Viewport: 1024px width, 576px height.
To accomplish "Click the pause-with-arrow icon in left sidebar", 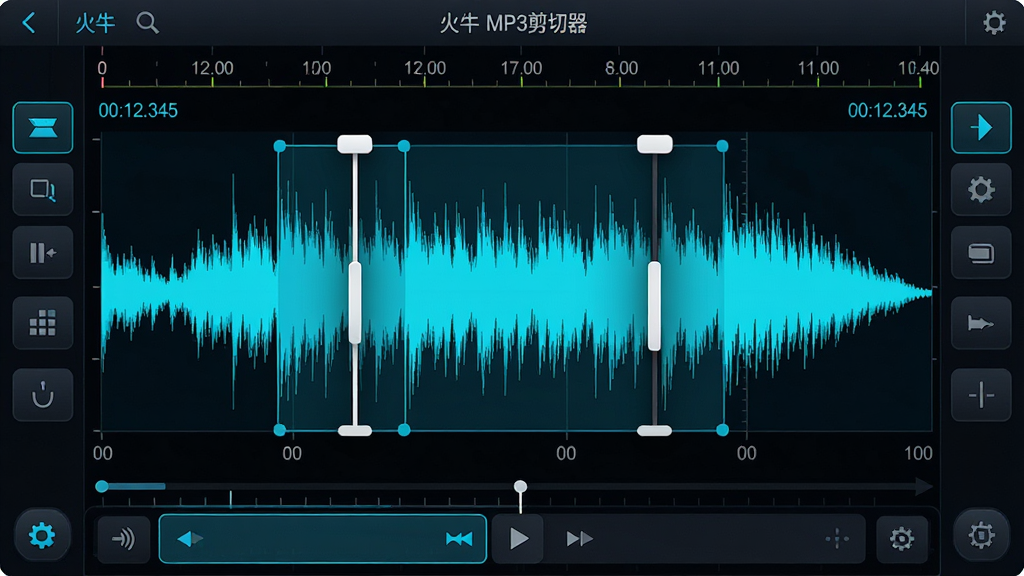I will click(42, 253).
